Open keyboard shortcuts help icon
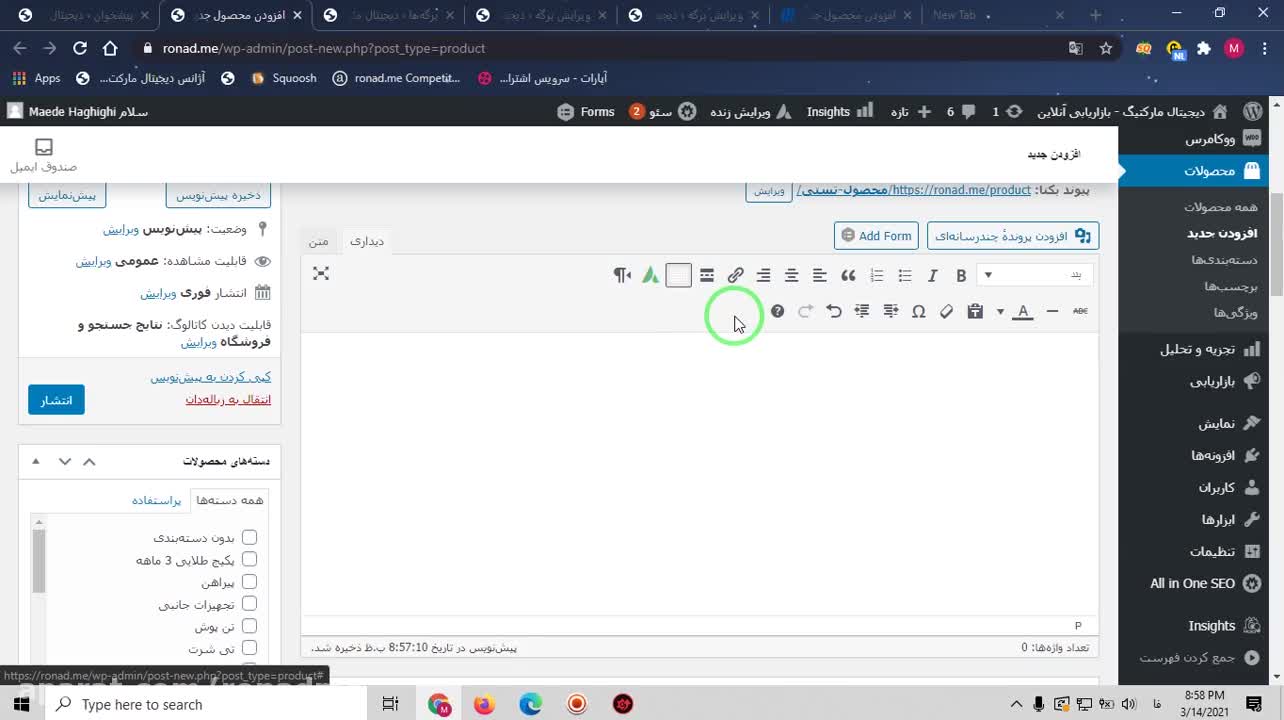The image size is (1284, 720). [x=777, y=312]
